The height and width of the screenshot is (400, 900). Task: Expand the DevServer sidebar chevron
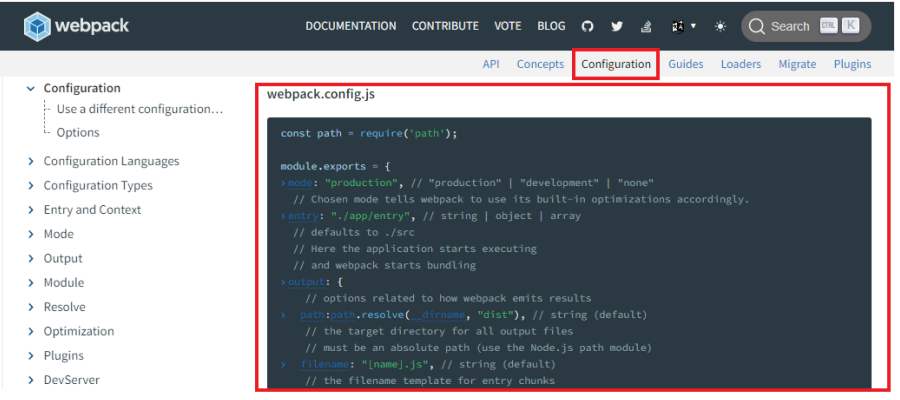click(31, 380)
